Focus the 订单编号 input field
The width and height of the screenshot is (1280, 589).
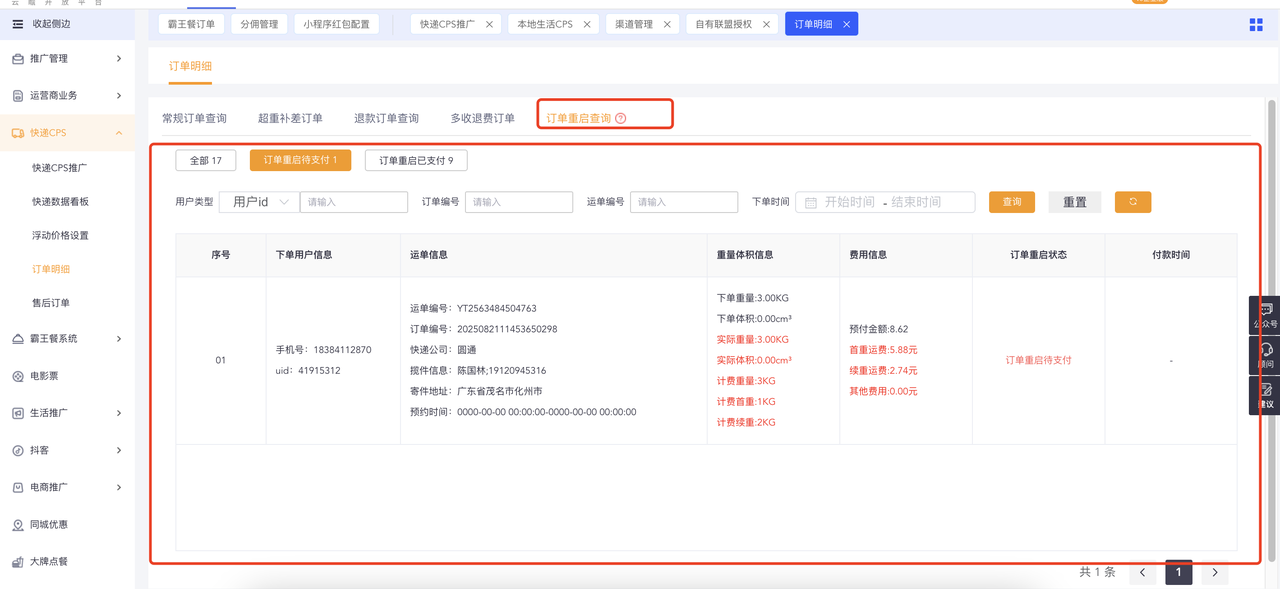tap(519, 202)
